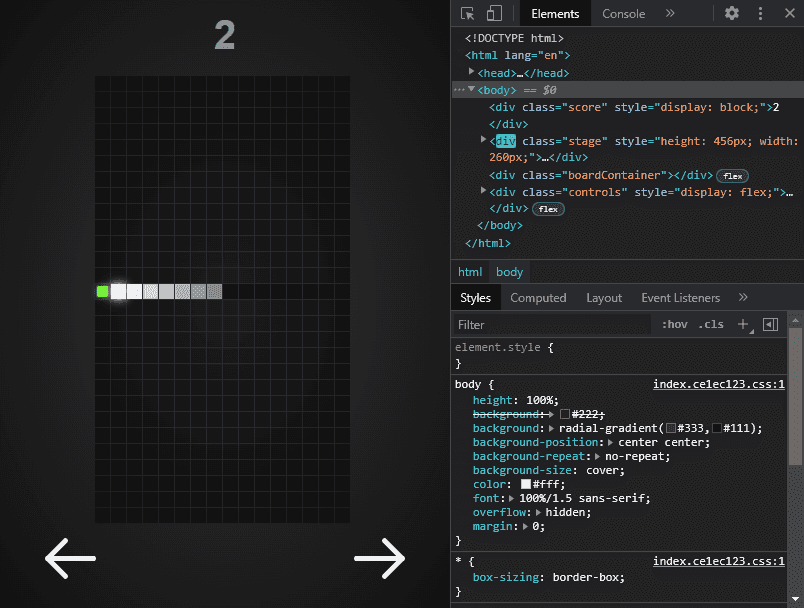Click the #fff color swatch
This screenshot has height=608, width=804.
tap(526, 484)
